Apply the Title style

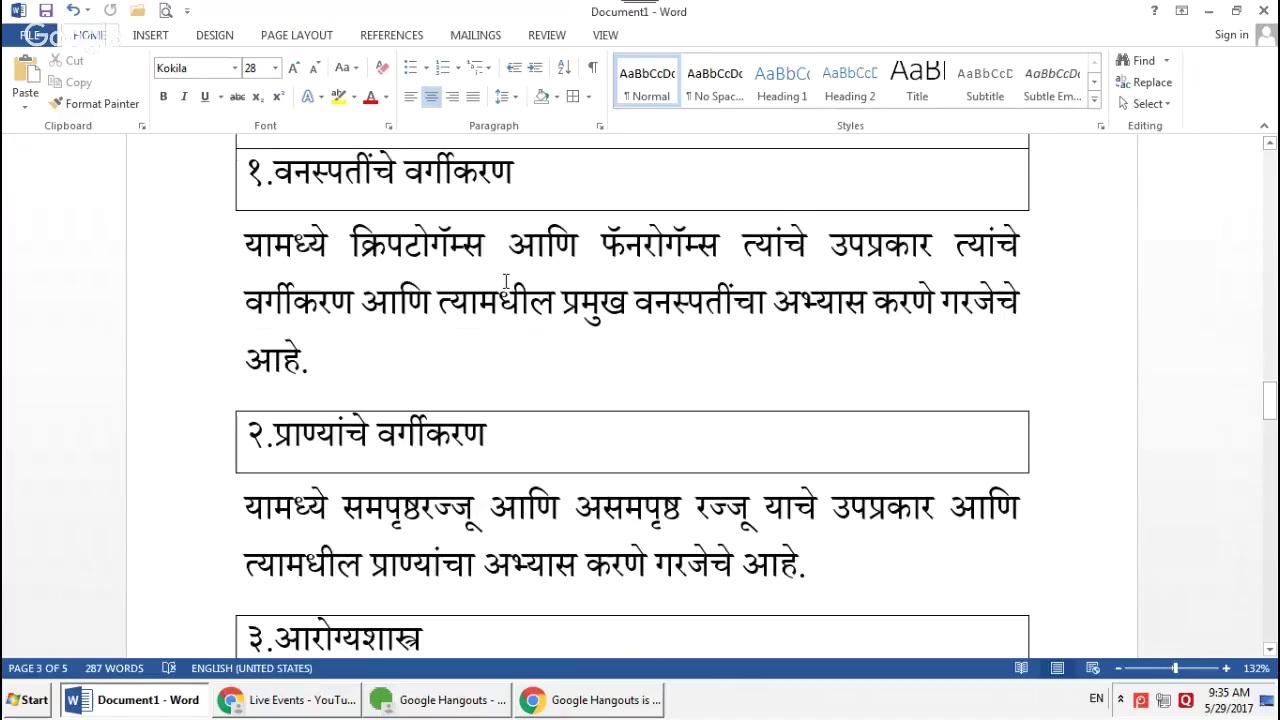917,83
